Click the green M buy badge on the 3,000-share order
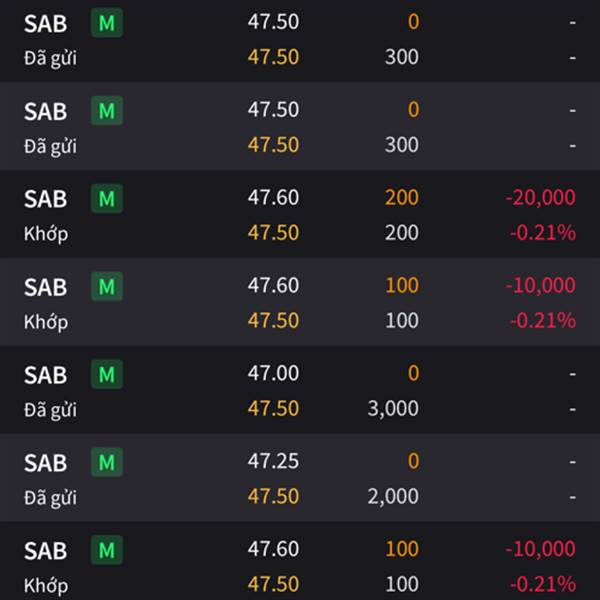The height and width of the screenshot is (600, 600). pos(107,374)
